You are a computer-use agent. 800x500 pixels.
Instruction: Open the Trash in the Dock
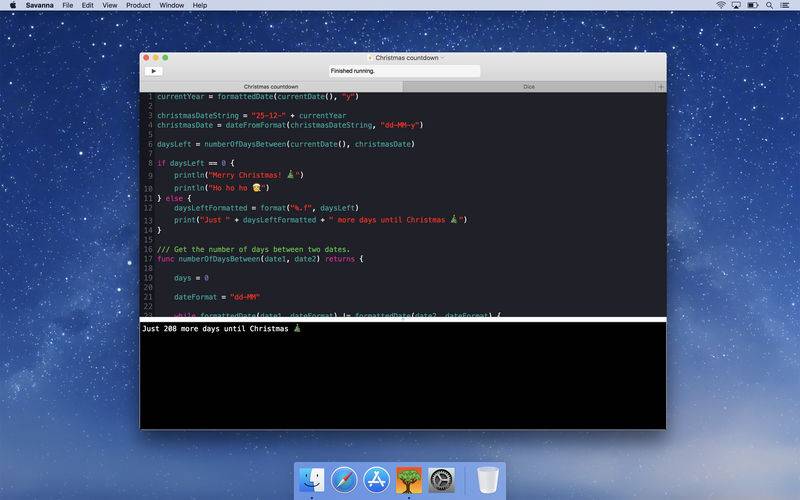[x=488, y=480]
